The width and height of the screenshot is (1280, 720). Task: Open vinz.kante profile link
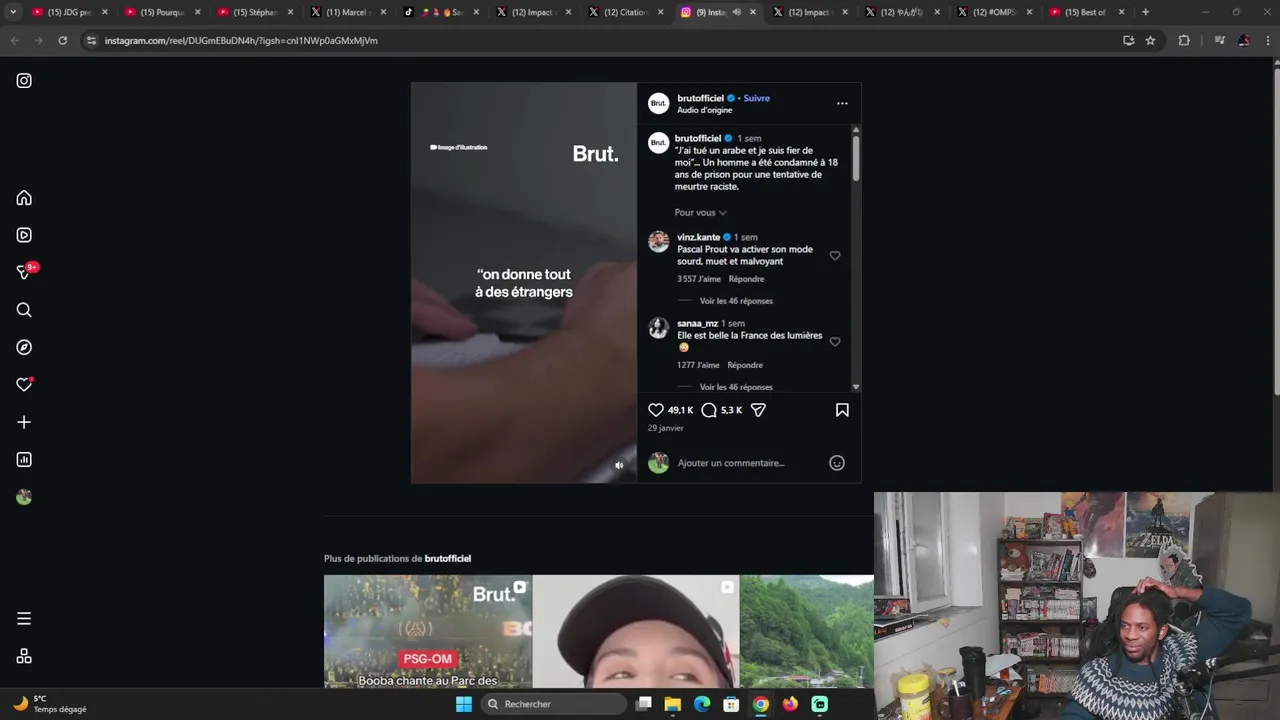point(698,237)
